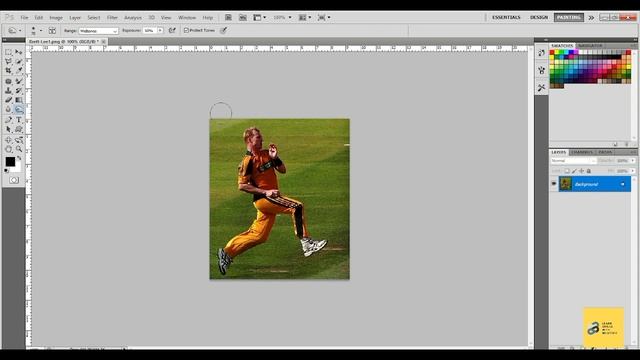The image size is (640, 360).
Task: Switch to the Navigator tab
Action: click(590, 45)
